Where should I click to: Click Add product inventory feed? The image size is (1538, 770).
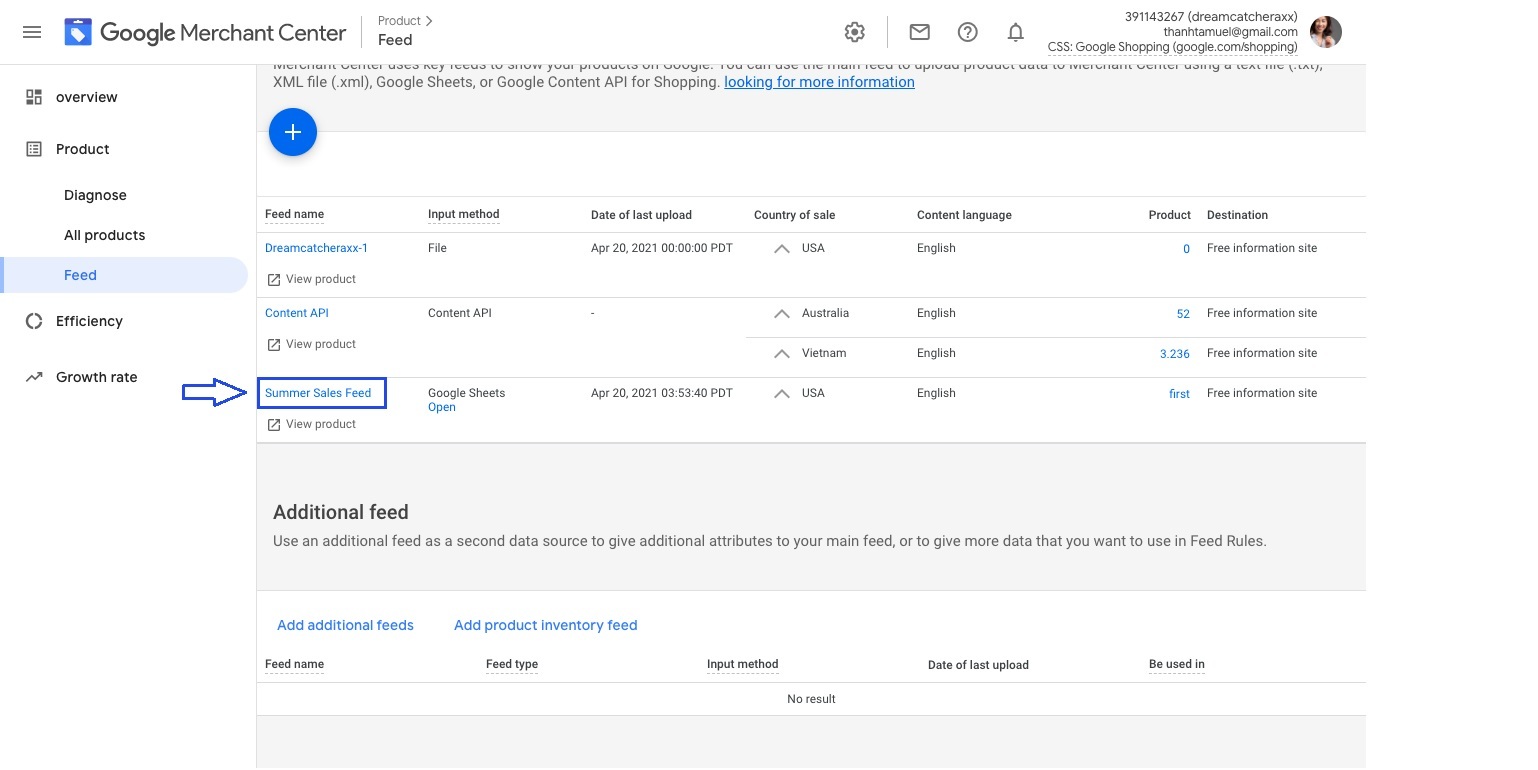pos(545,625)
